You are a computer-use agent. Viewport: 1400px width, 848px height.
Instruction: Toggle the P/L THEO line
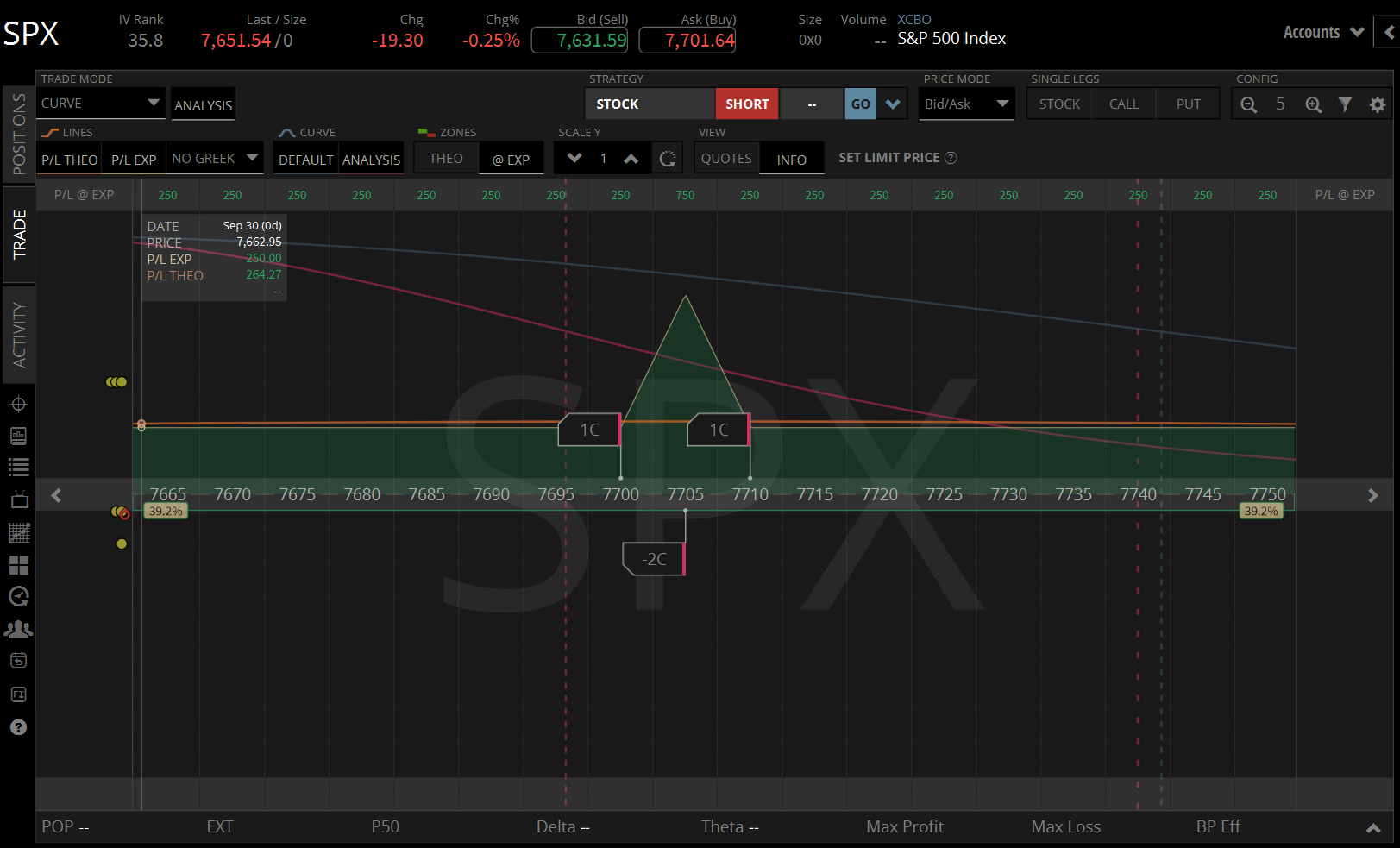(x=70, y=160)
